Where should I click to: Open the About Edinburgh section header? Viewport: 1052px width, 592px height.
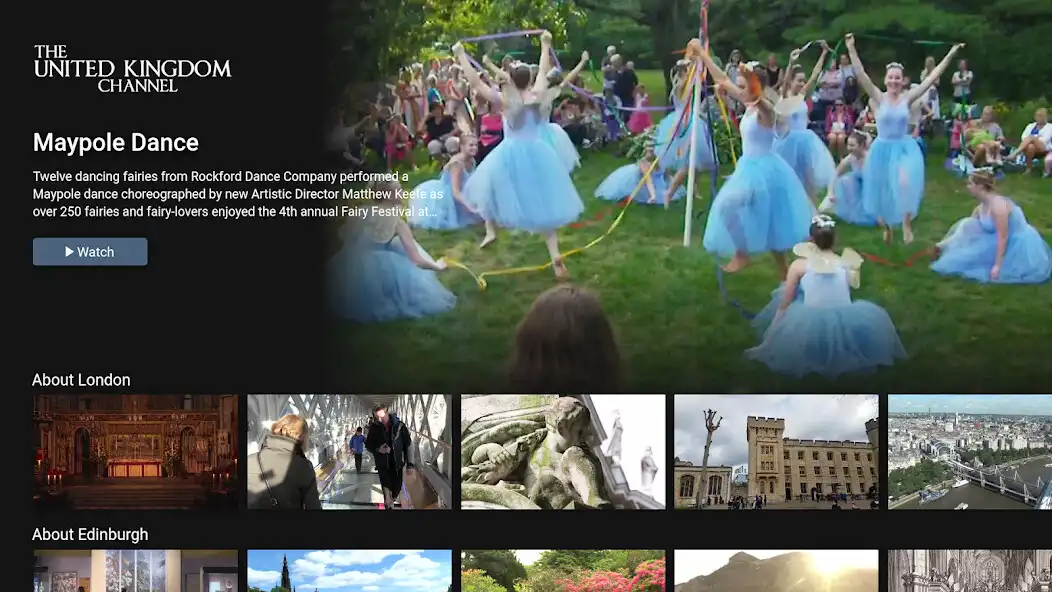pos(90,534)
